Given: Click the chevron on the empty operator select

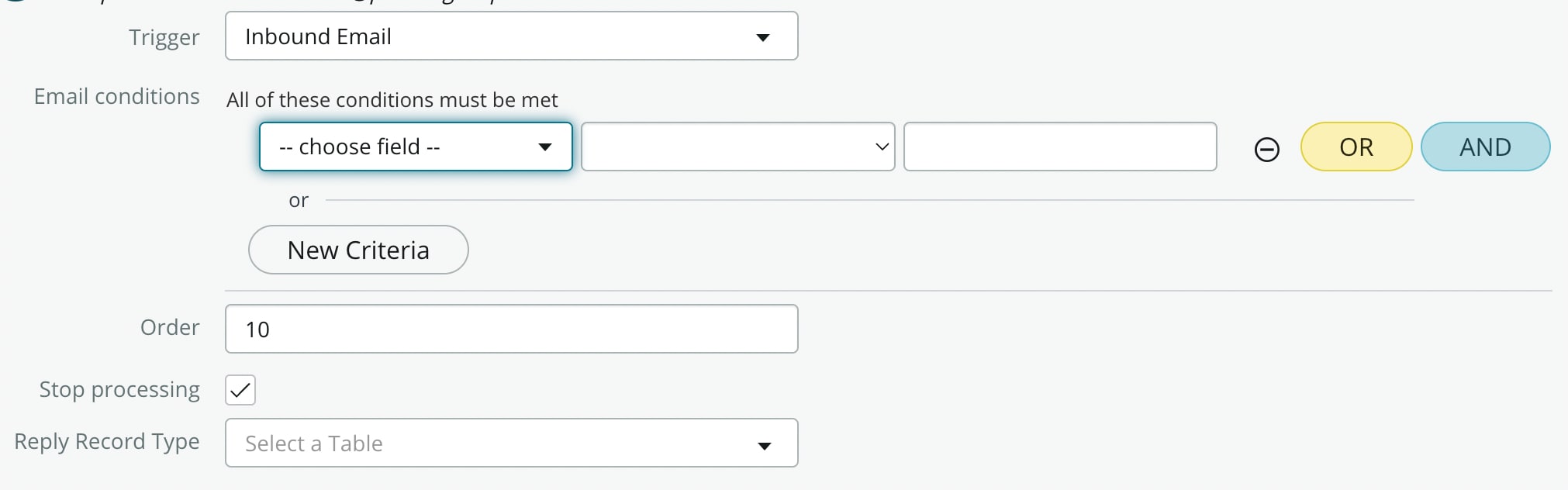Looking at the screenshot, I should (x=882, y=147).
